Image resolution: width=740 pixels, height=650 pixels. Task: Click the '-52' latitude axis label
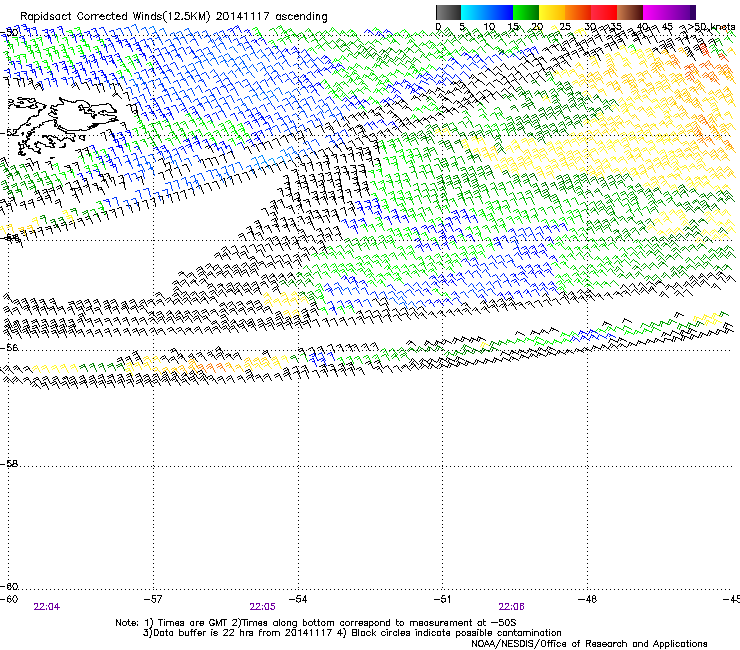(9, 133)
